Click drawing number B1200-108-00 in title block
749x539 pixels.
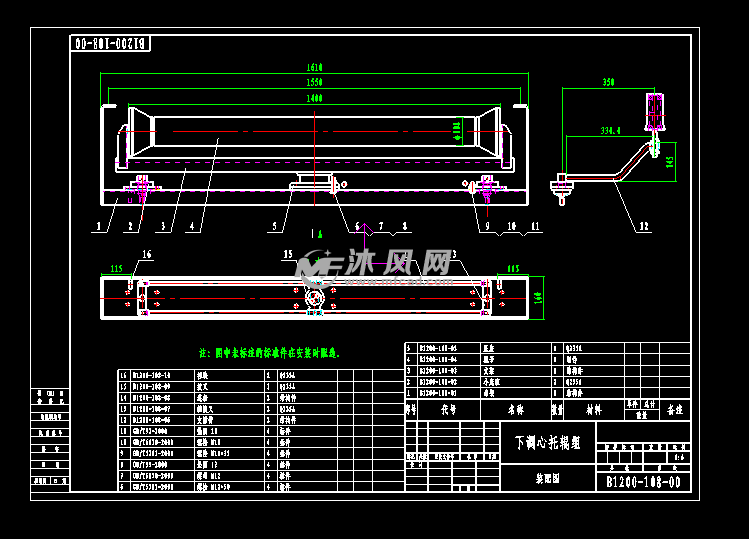click(x=643, y=482)
